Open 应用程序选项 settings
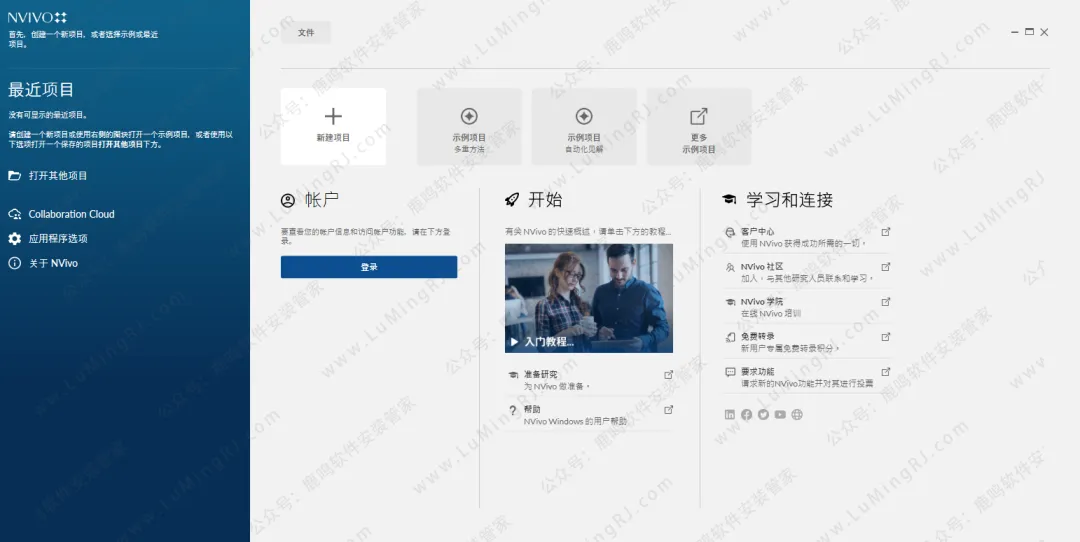This screenshot has height=542, width=1080. pyautogui.click(x=58, y=239)
